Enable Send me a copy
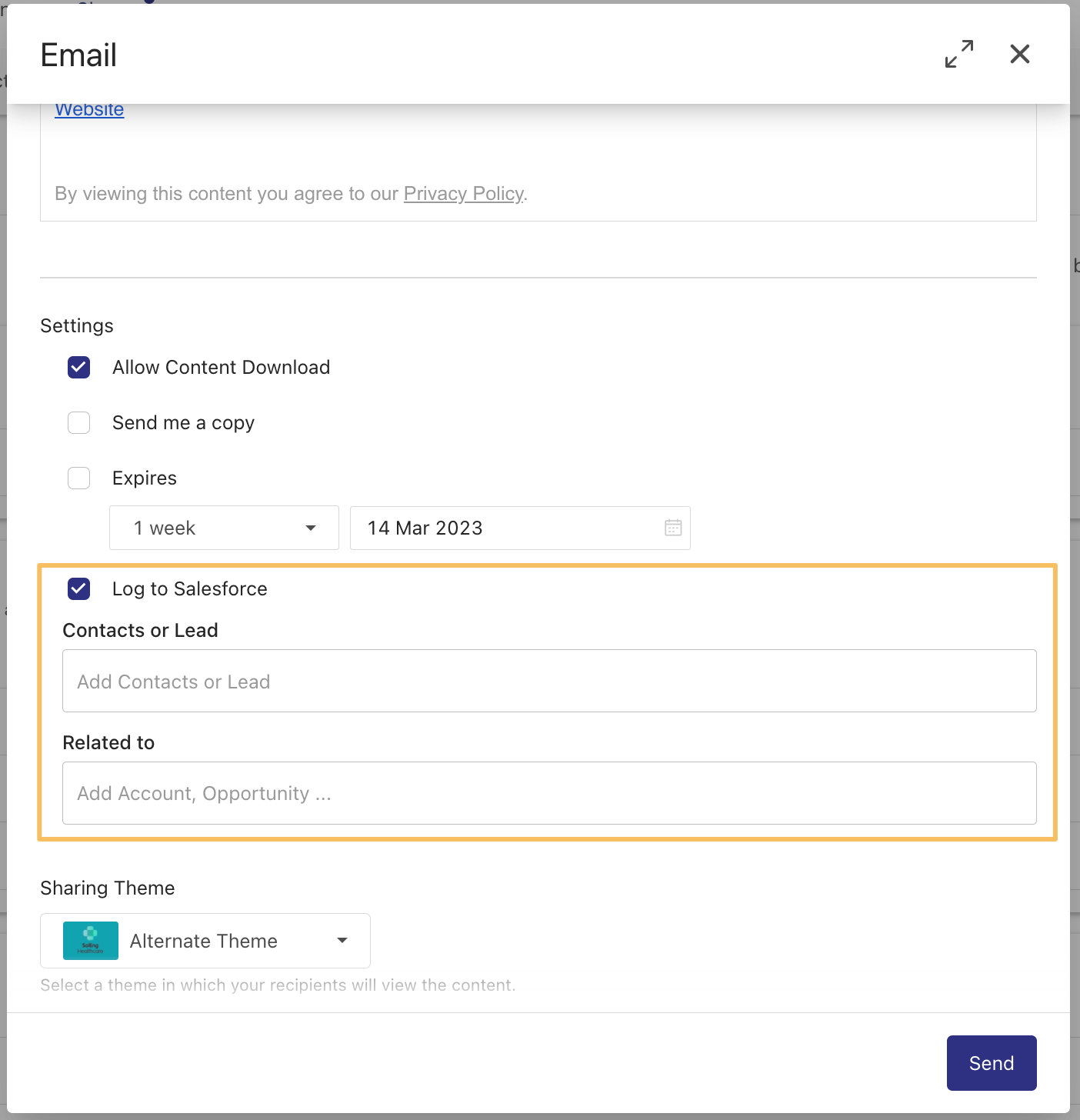This screenshot has width=1080, height=1120. 78,422
